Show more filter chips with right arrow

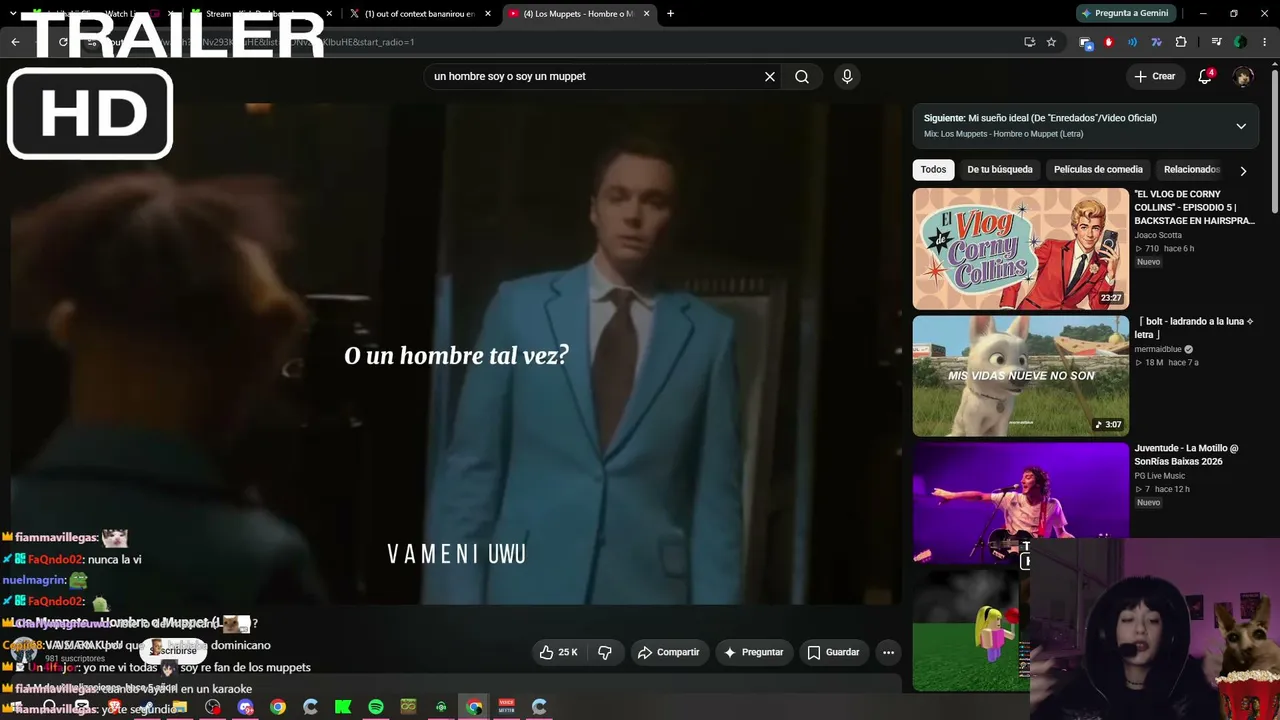[x=1243, y=171]
